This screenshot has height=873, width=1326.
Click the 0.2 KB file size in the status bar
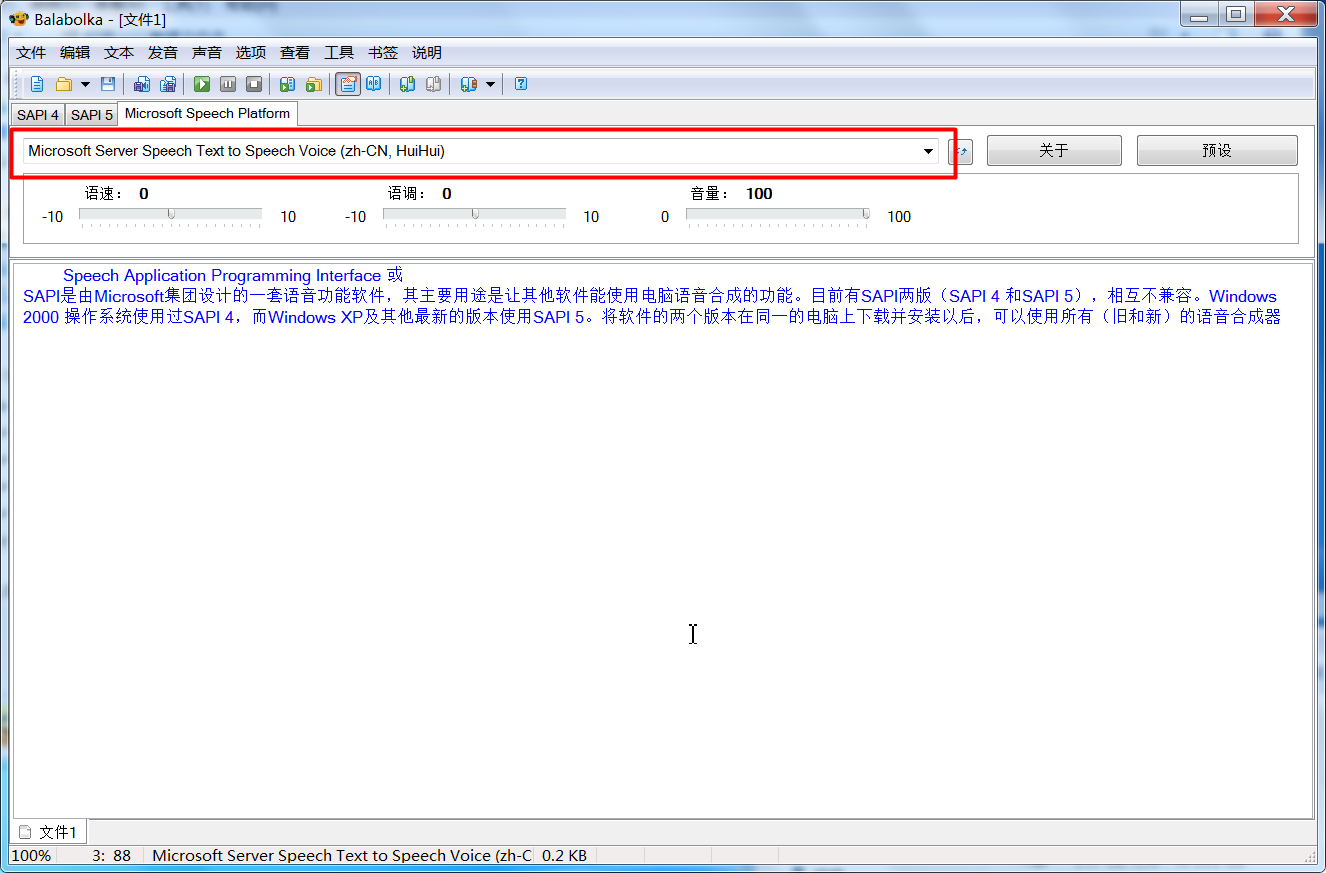[564, 856]
